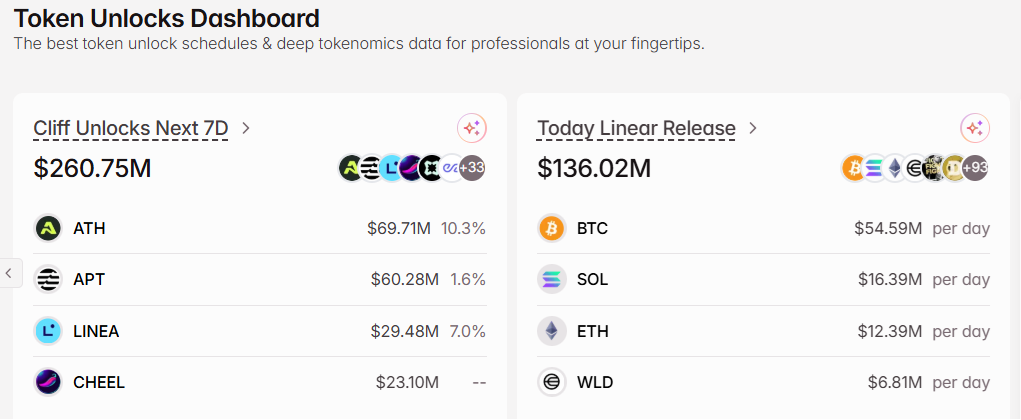Select the SOL $16.39M per day row
This screenshot has height=420, width=1021.
(x=764, y=279)
